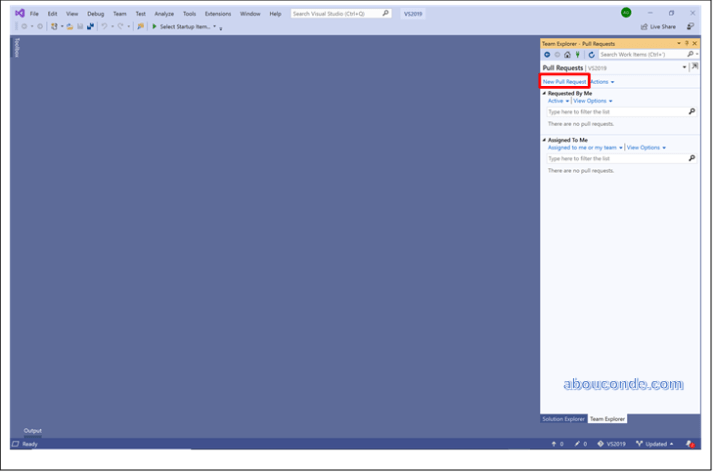Viewport: 714px width, 472px height.
Task: Click the unpublished commits indicator in status bar
Action: point(557,444)
